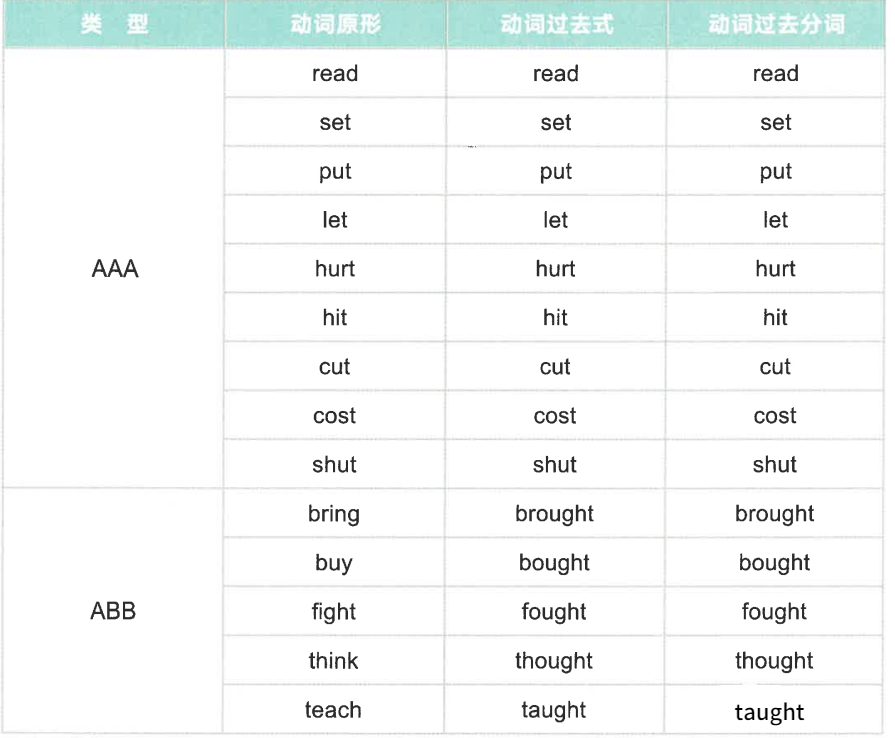The height and width of the screenshot is (738, 895).
Task: Select 'let' in the base form column
Action: [335, 220]
